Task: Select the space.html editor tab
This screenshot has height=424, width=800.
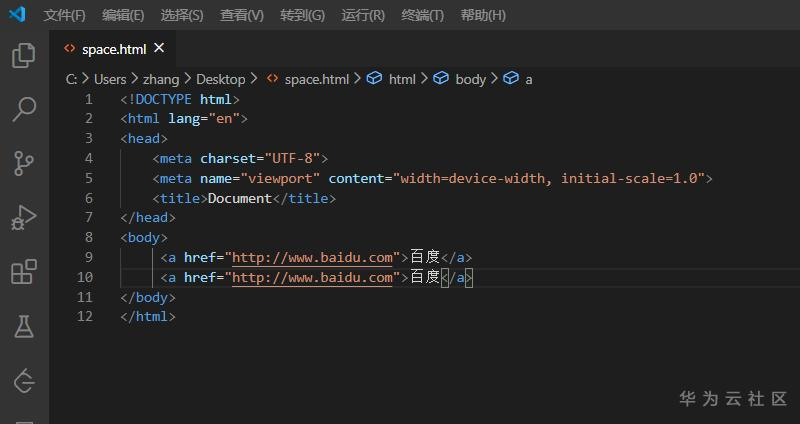Action: coord(113,48)
